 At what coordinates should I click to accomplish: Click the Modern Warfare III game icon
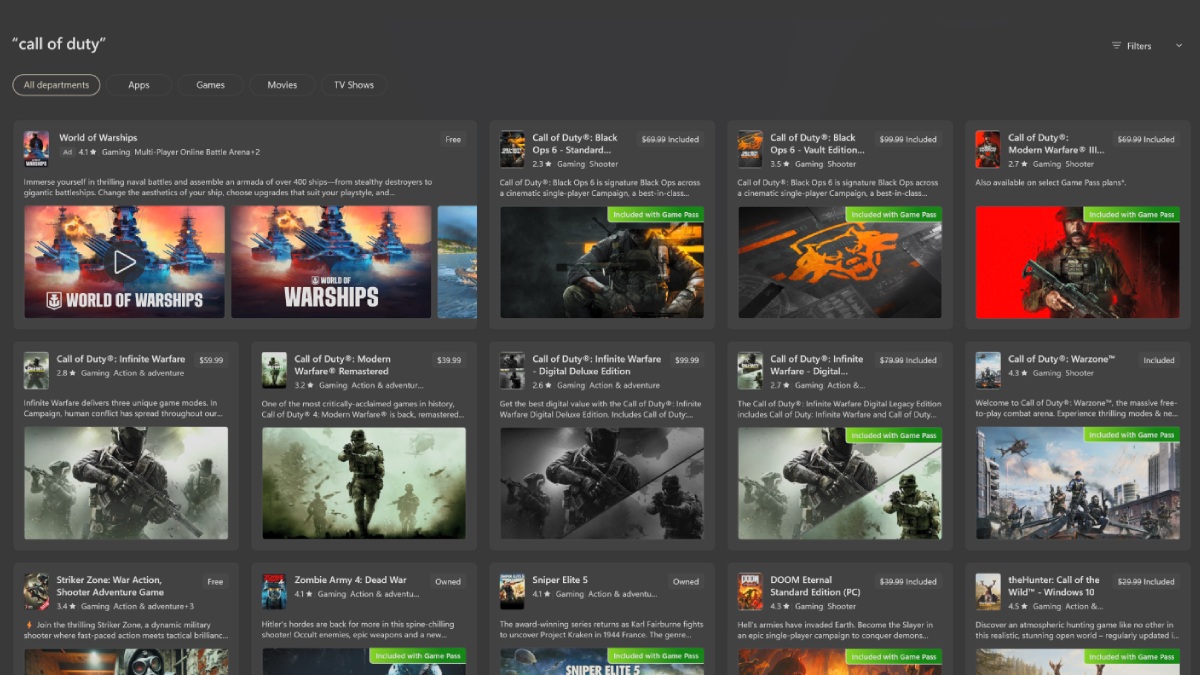click(988, 149)
